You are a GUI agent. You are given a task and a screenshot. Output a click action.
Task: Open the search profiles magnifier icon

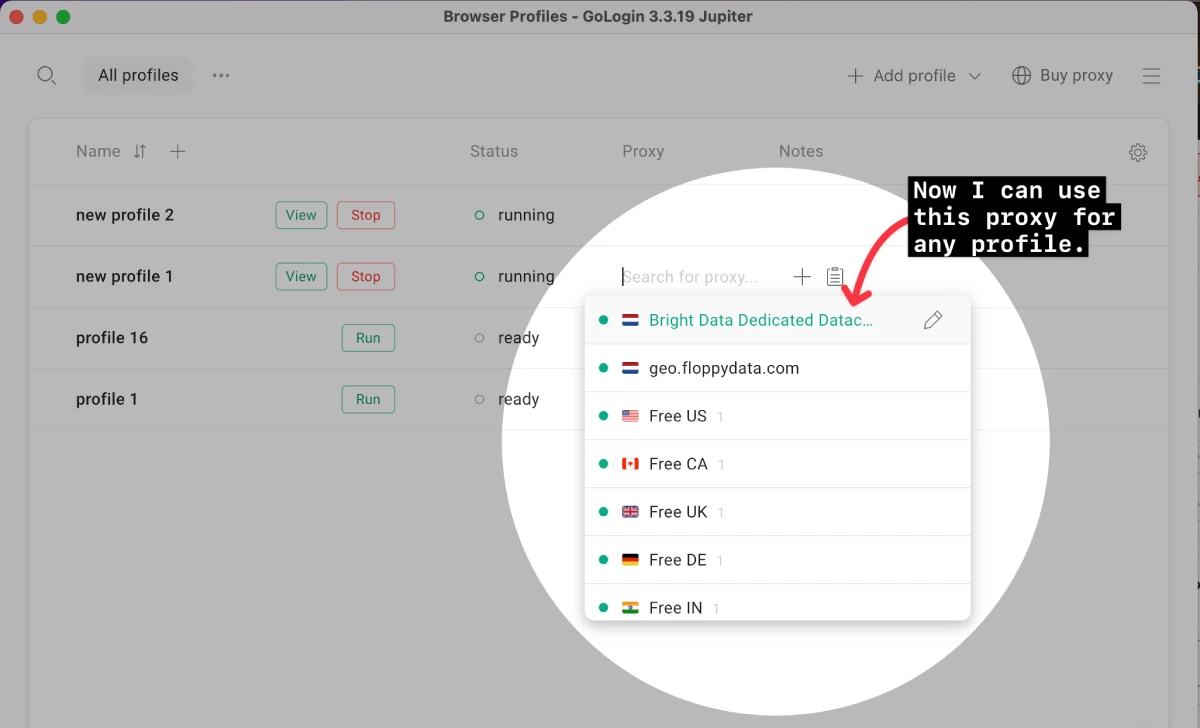click(x=46, y=75)
